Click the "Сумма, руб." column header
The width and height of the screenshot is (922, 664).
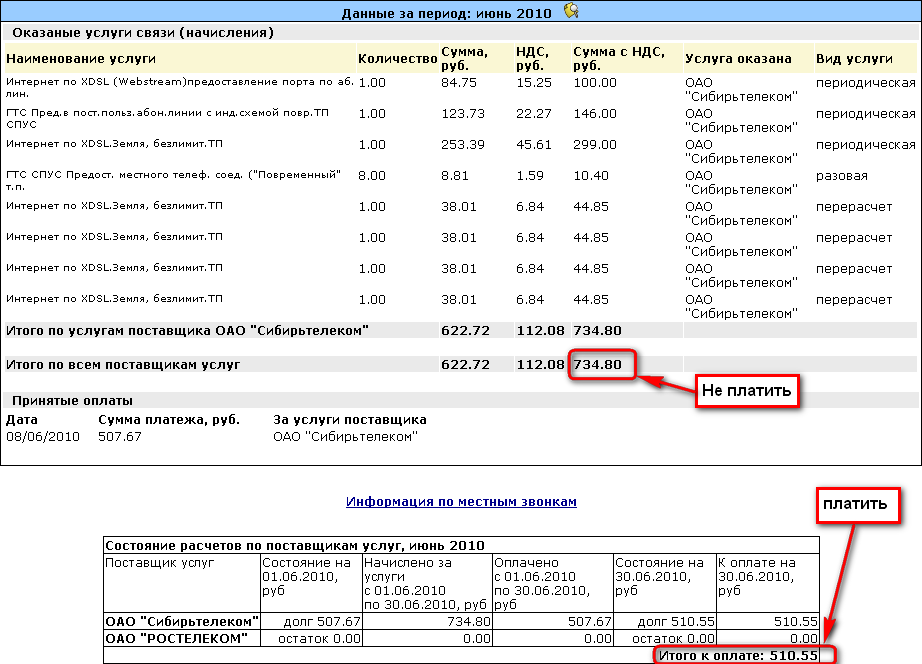tap(465, 58)
